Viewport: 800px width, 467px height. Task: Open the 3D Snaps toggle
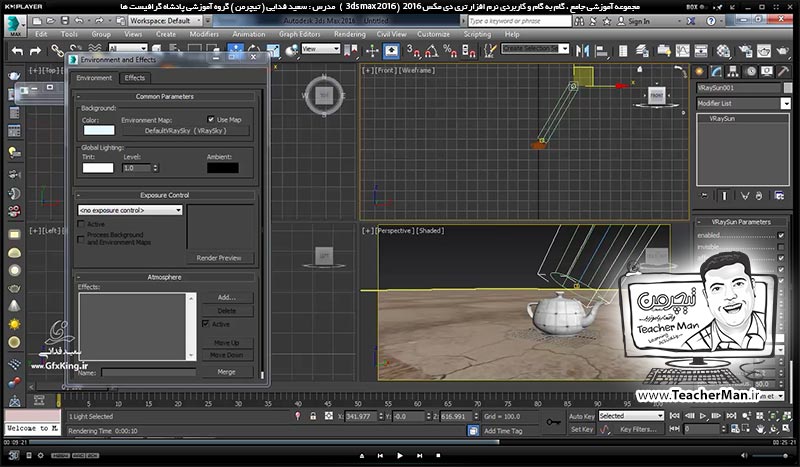(x=413, y=50)
